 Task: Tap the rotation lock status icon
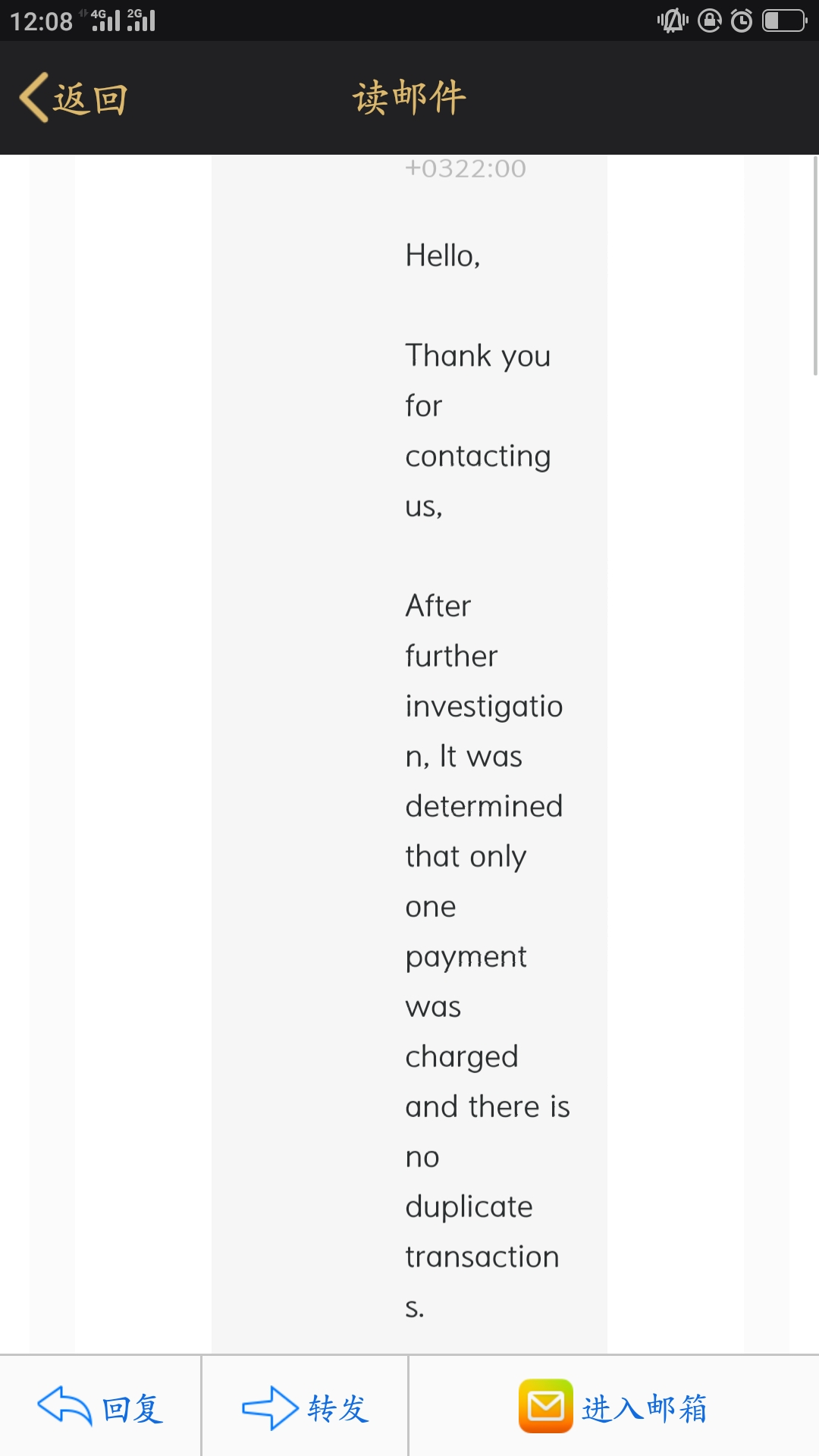click(710, 20)
